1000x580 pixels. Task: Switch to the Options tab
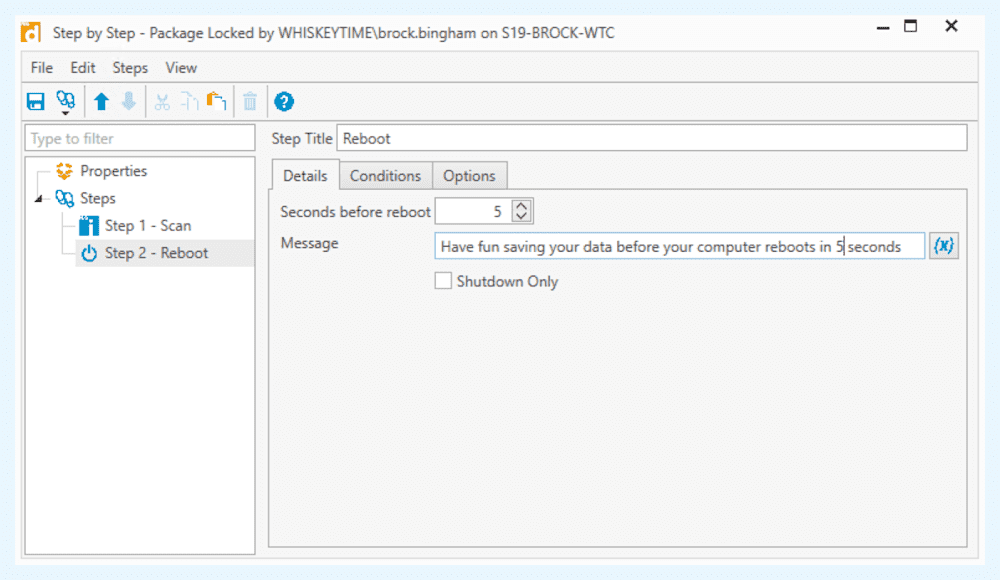469,176
